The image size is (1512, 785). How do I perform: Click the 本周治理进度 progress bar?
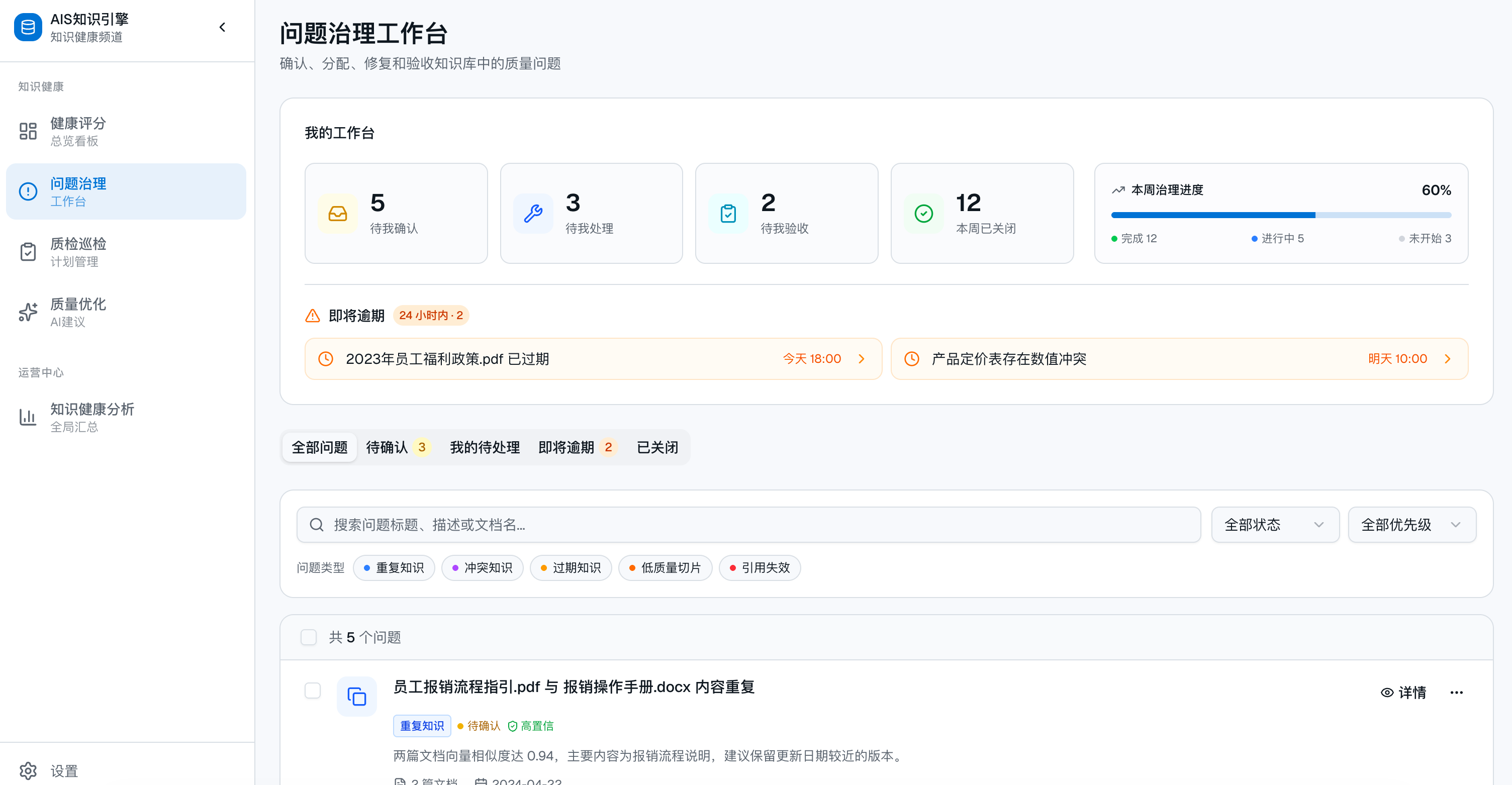click(x=1281, y=215)
